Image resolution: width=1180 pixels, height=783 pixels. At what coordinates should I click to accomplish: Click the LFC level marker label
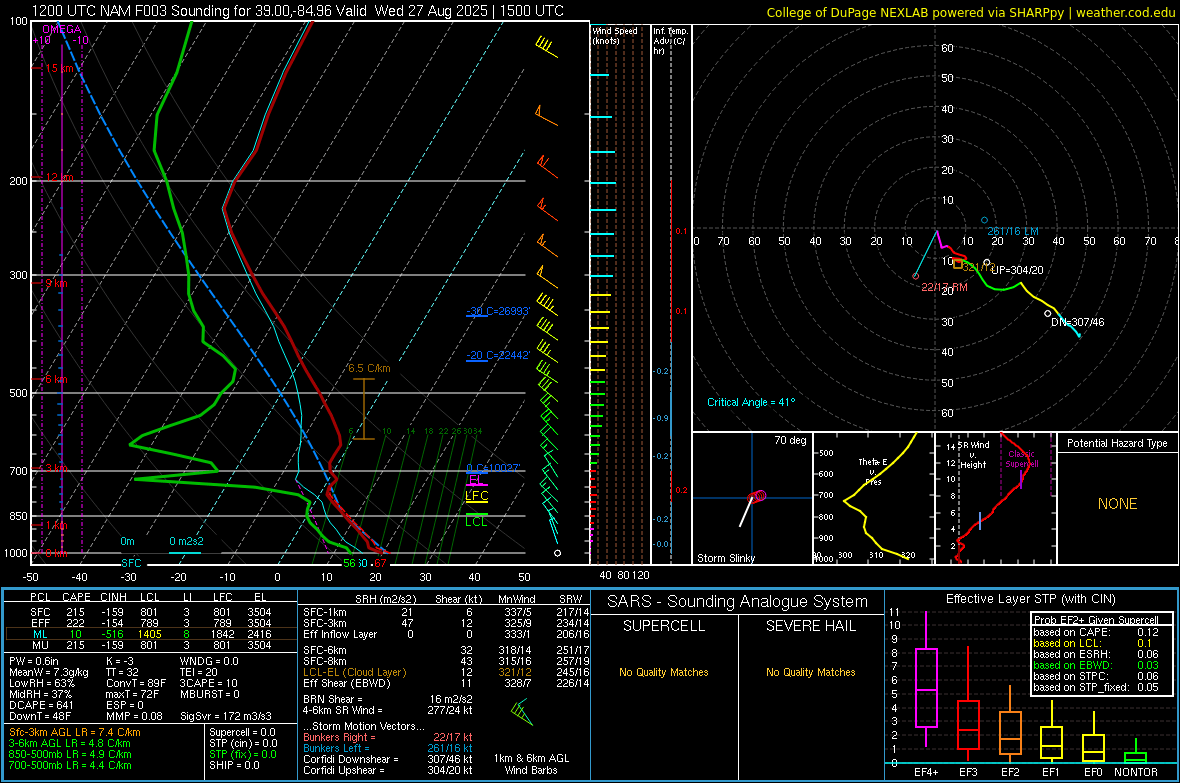[x=476, y=495]
